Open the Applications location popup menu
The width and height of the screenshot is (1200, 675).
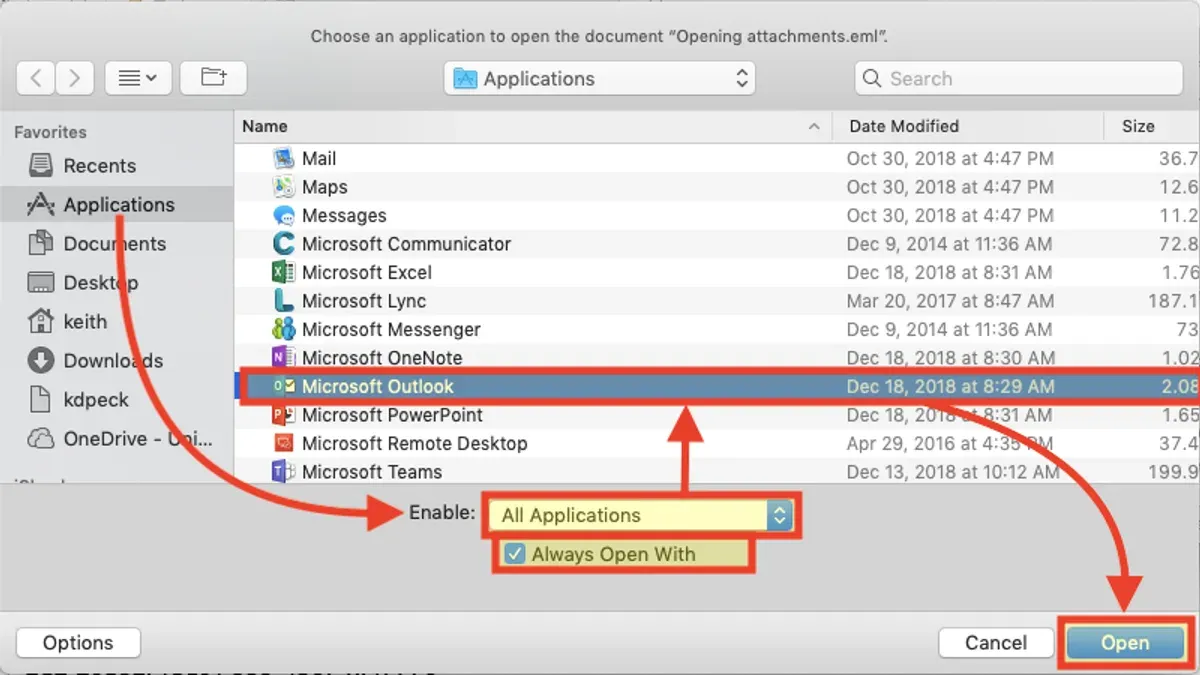tap(599, 78)
